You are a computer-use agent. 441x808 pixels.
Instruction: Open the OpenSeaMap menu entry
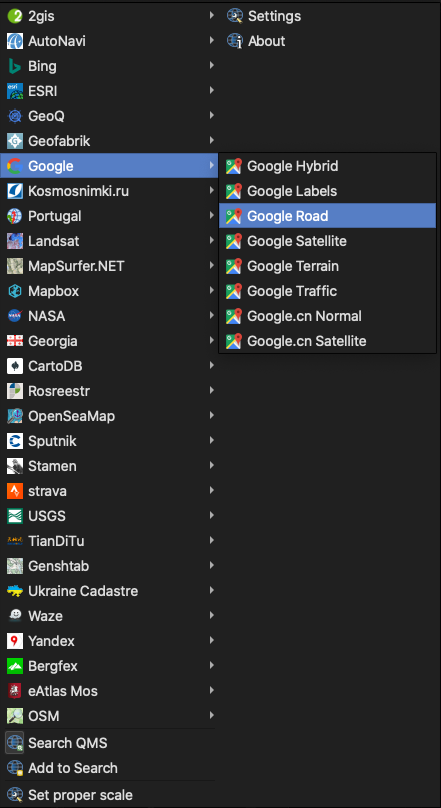click(x=109, y=416)
